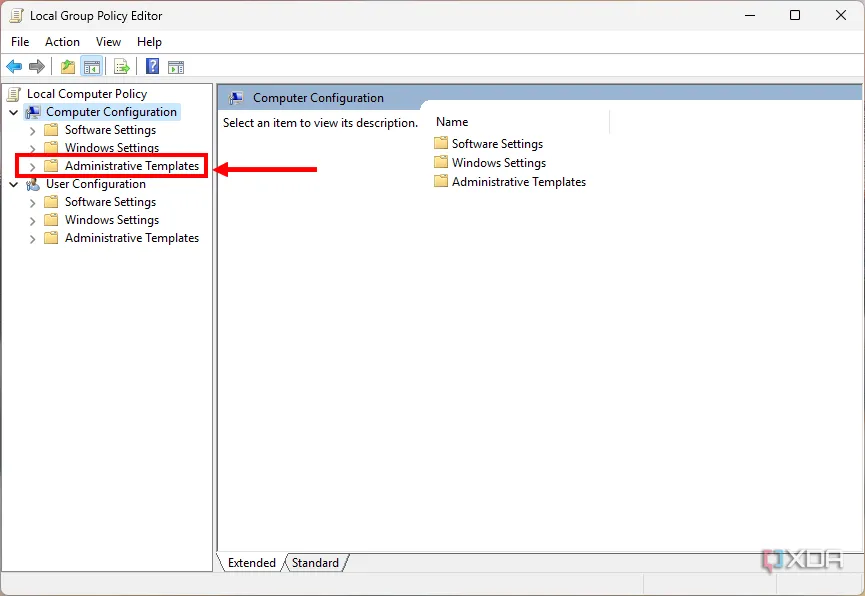Click Software Settings folder icon under User Configuration

tap(51, 202)
